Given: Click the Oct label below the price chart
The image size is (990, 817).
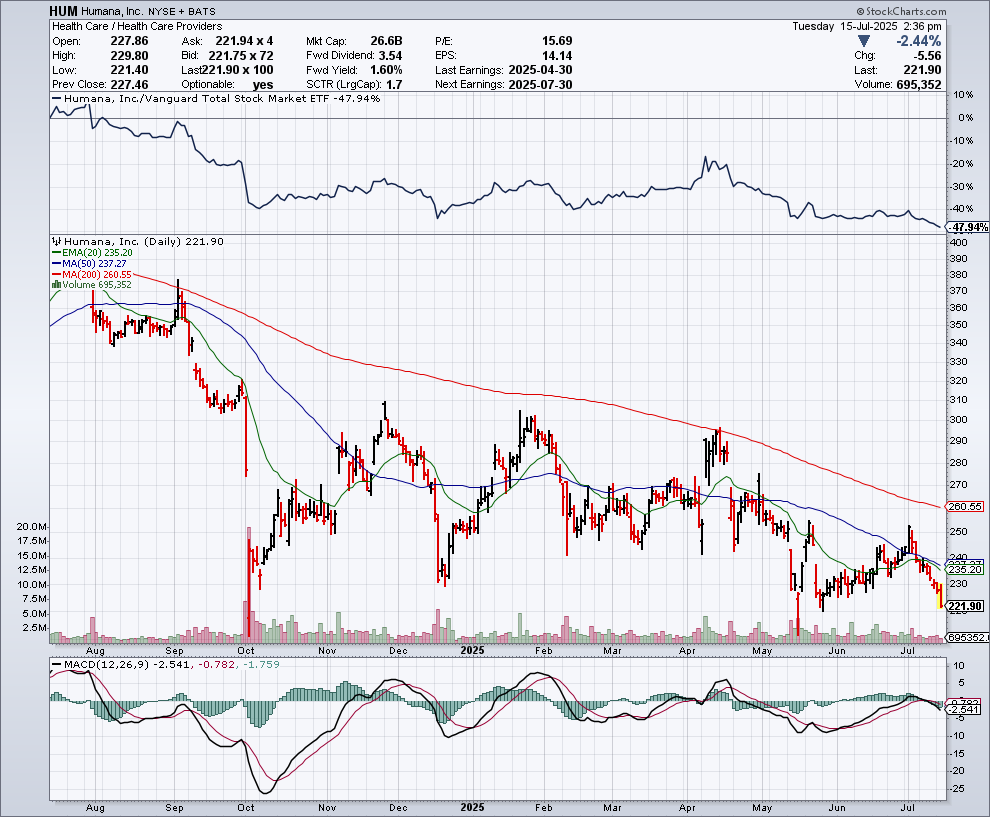Looking at the screenshot, I should pos(245,650).
